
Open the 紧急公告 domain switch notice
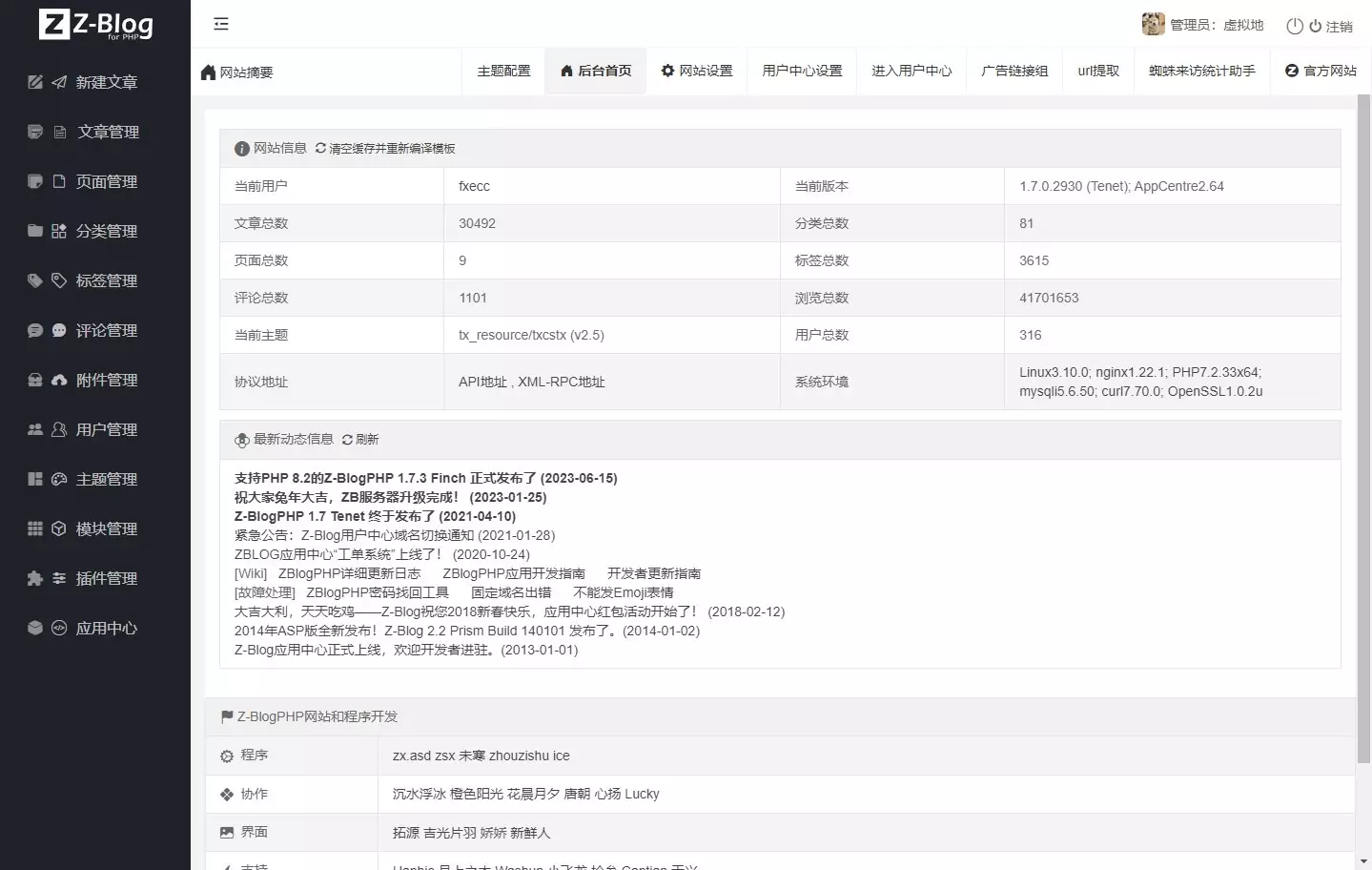[x=395, y=535]
